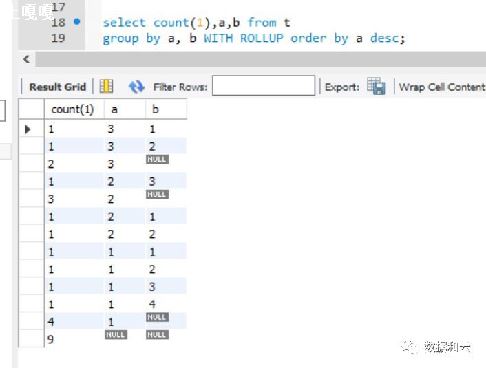Click the count(1) column header

[x=73, y=109]
